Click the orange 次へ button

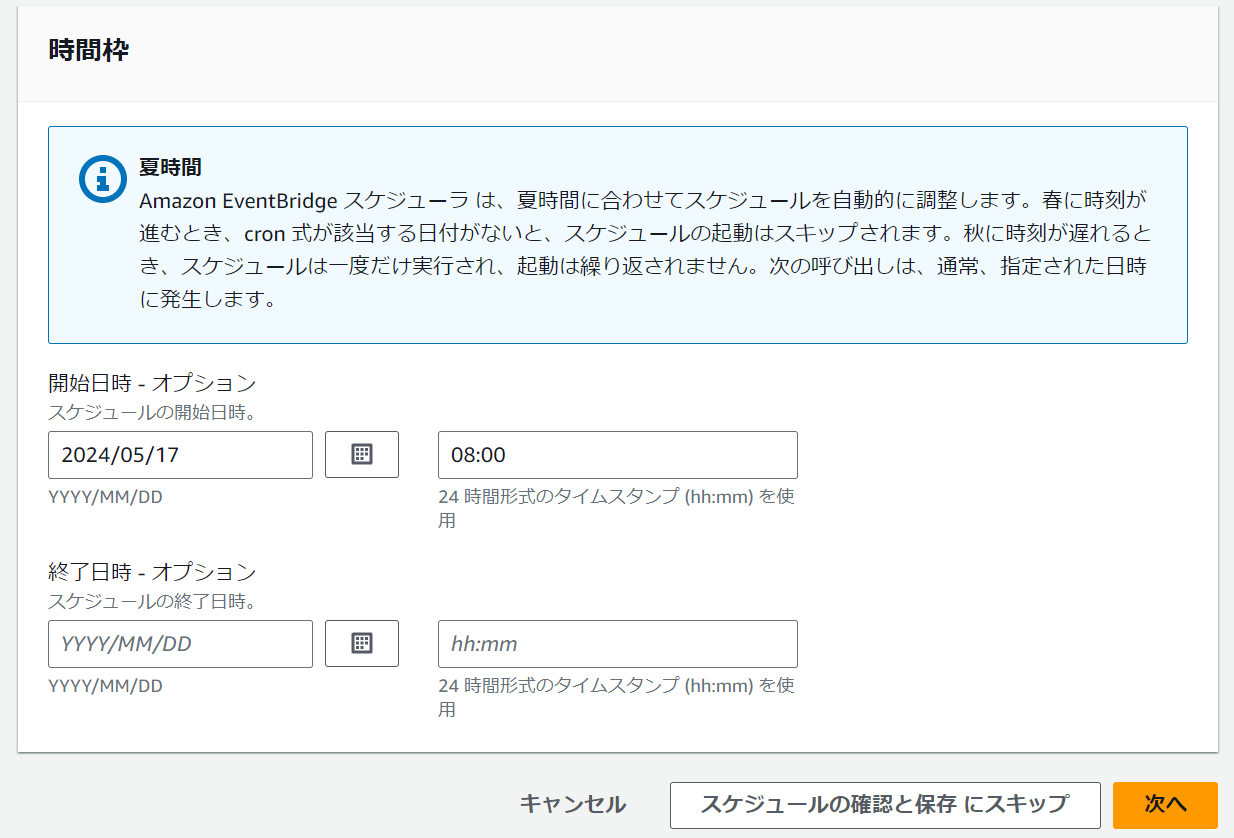pyautogui.click(x=1165, y=805)
